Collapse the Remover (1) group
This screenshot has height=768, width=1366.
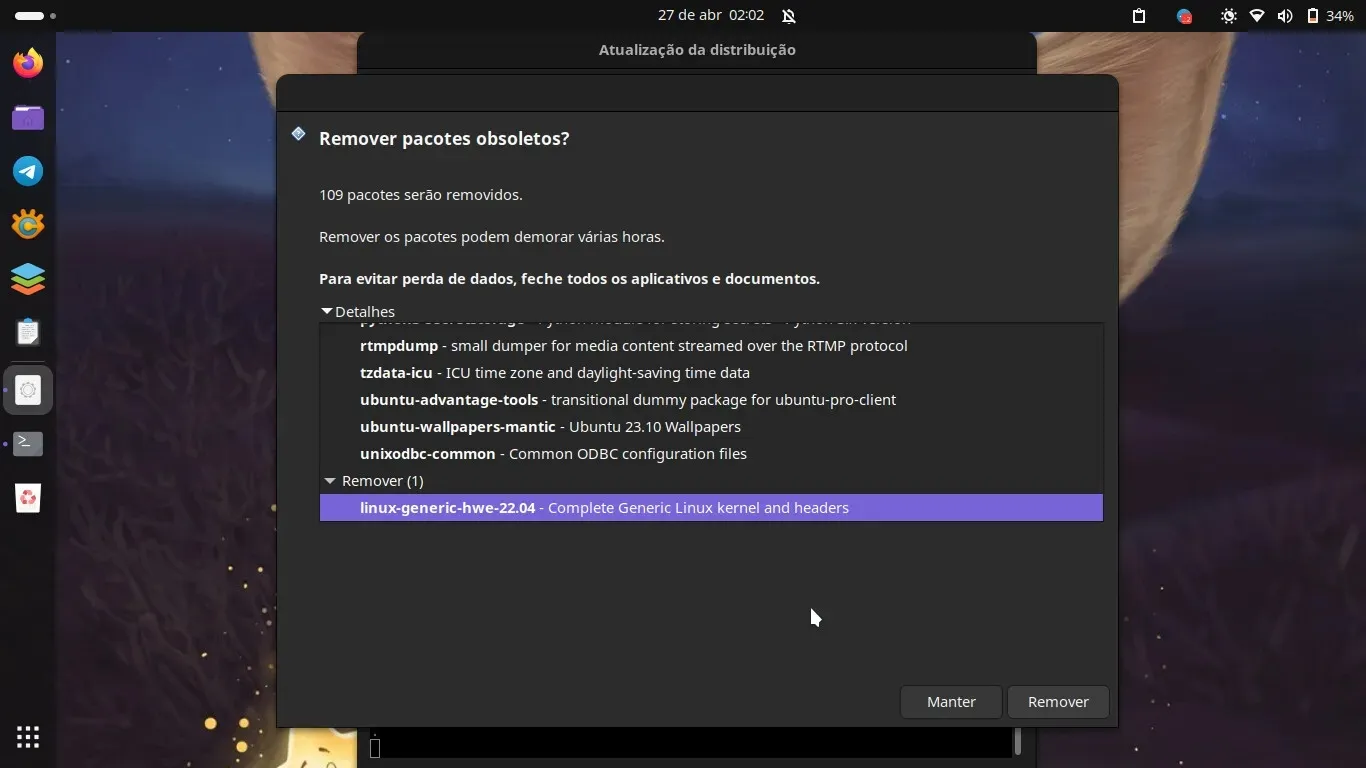coord(330,481)
